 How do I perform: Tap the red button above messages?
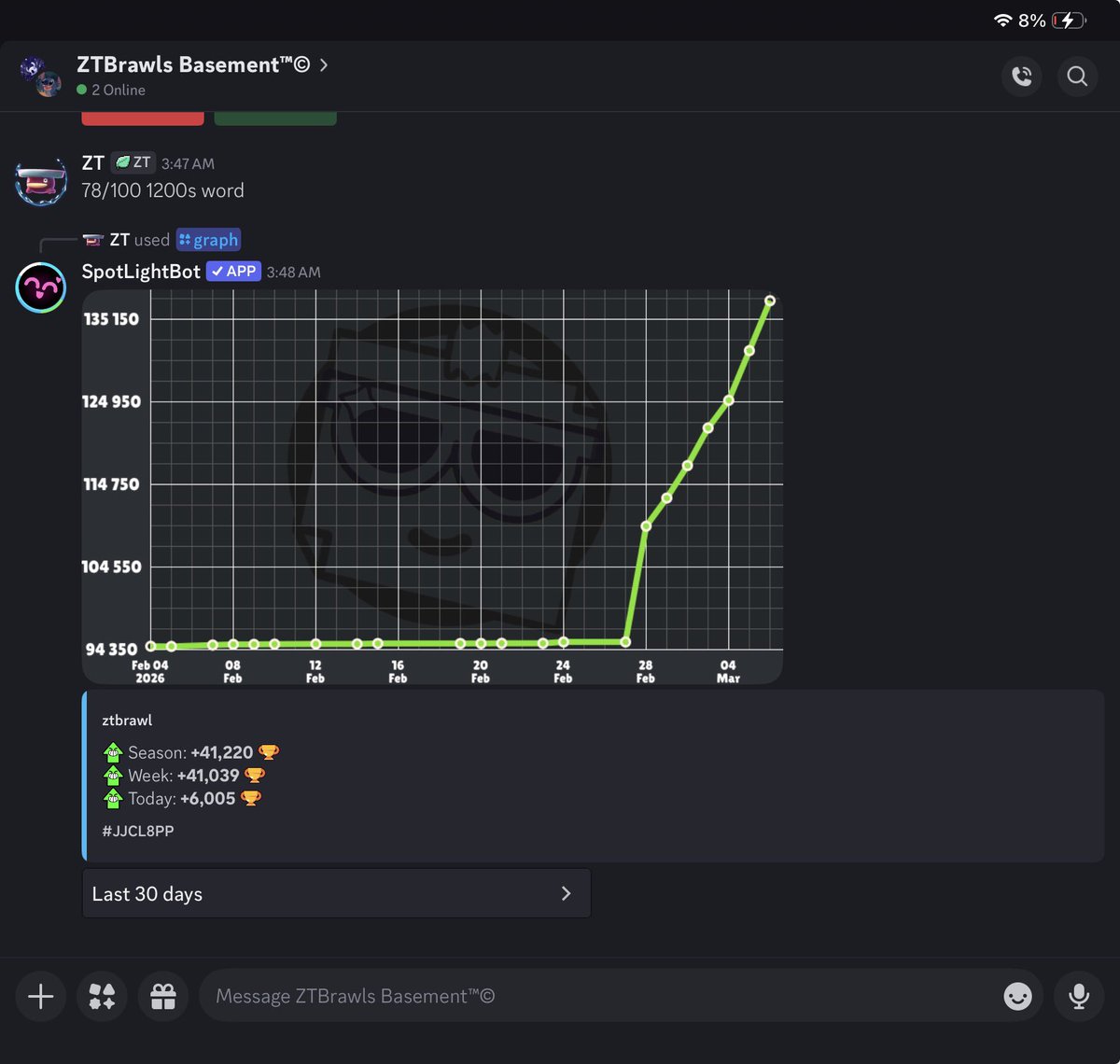143,119
